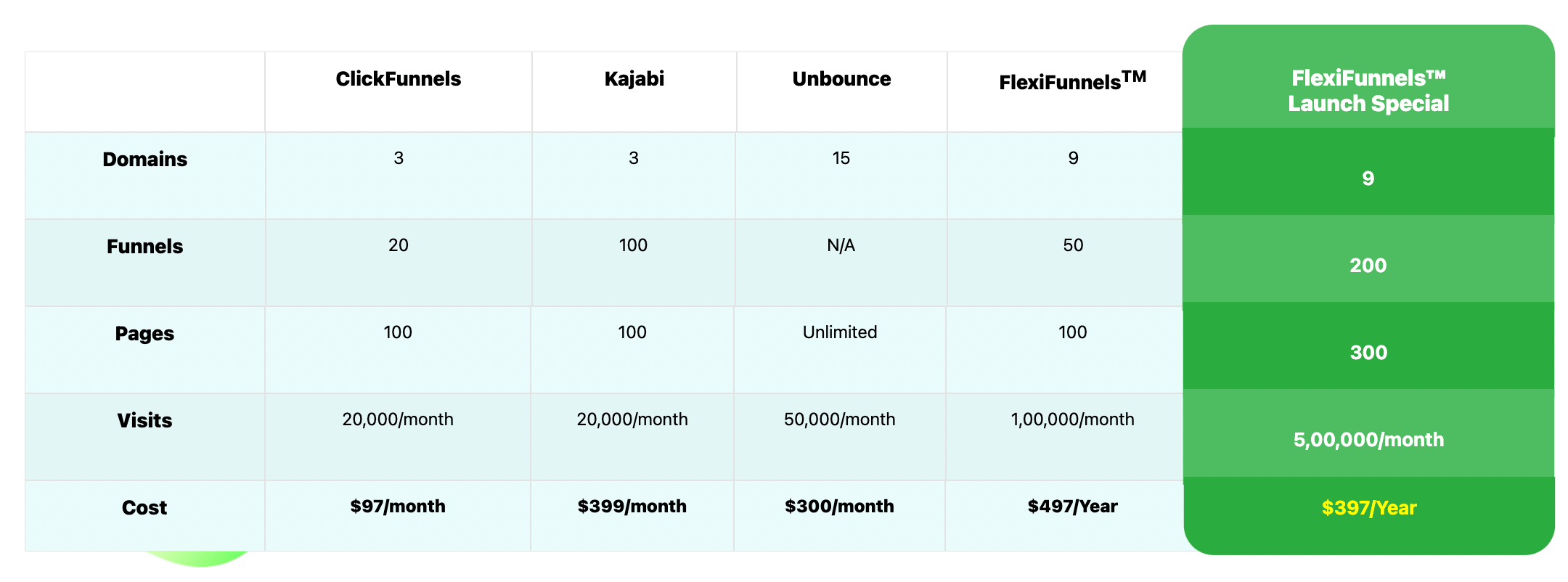Select FlexiFunnels Launch Special heading
Screen dimensions: 1568x582
click(1368, 91)
